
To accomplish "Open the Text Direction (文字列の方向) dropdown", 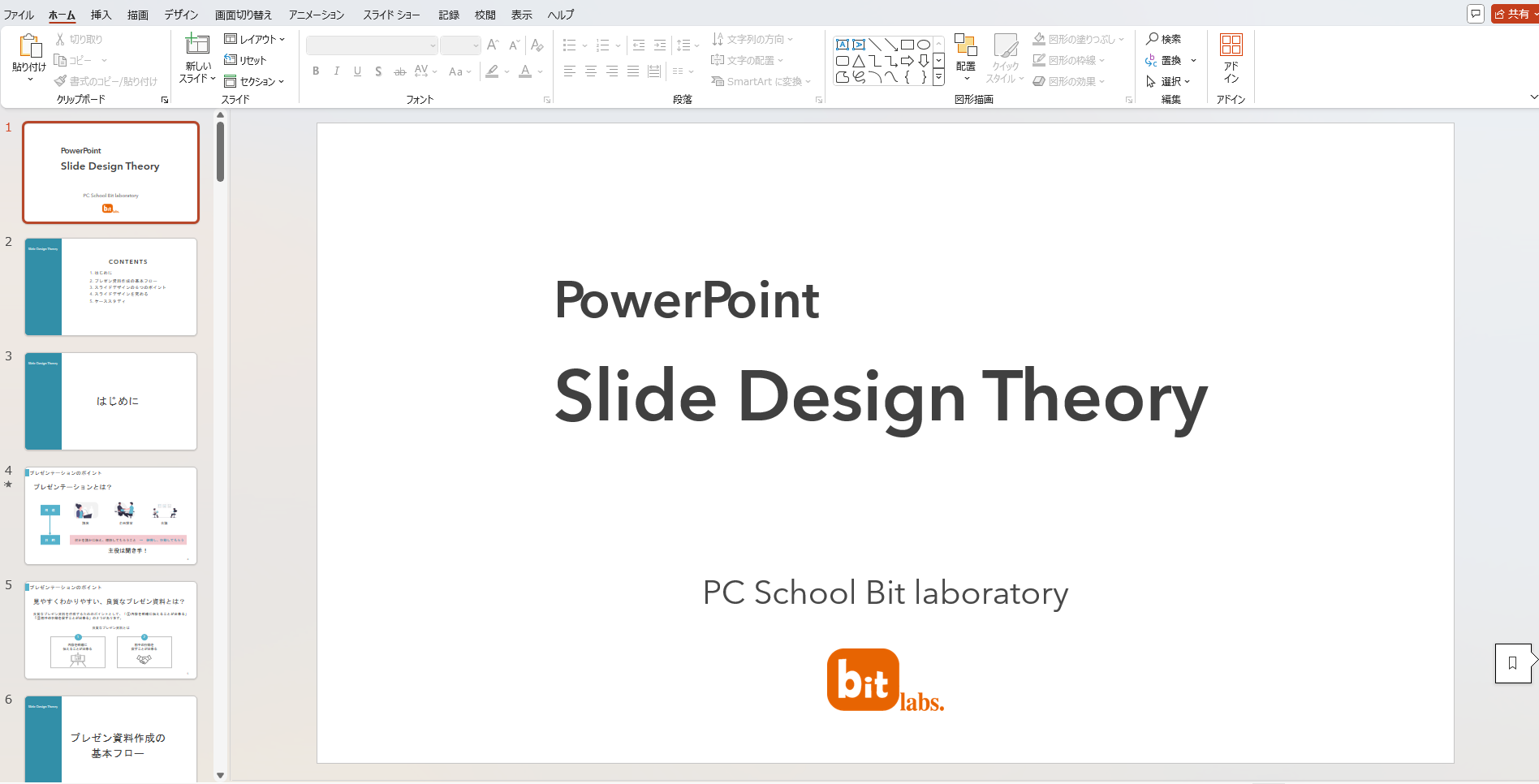I will coord(752,39).
